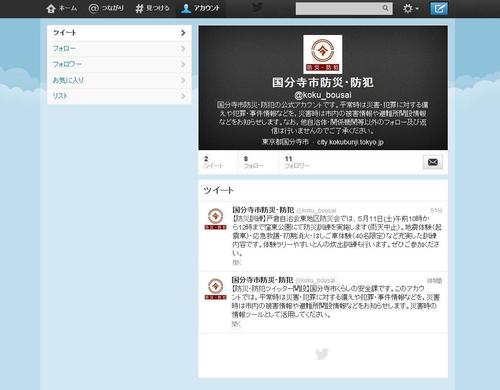The image size is (500, 390).
Task: Open the settings gear dropdown
Action: (411, 8)
